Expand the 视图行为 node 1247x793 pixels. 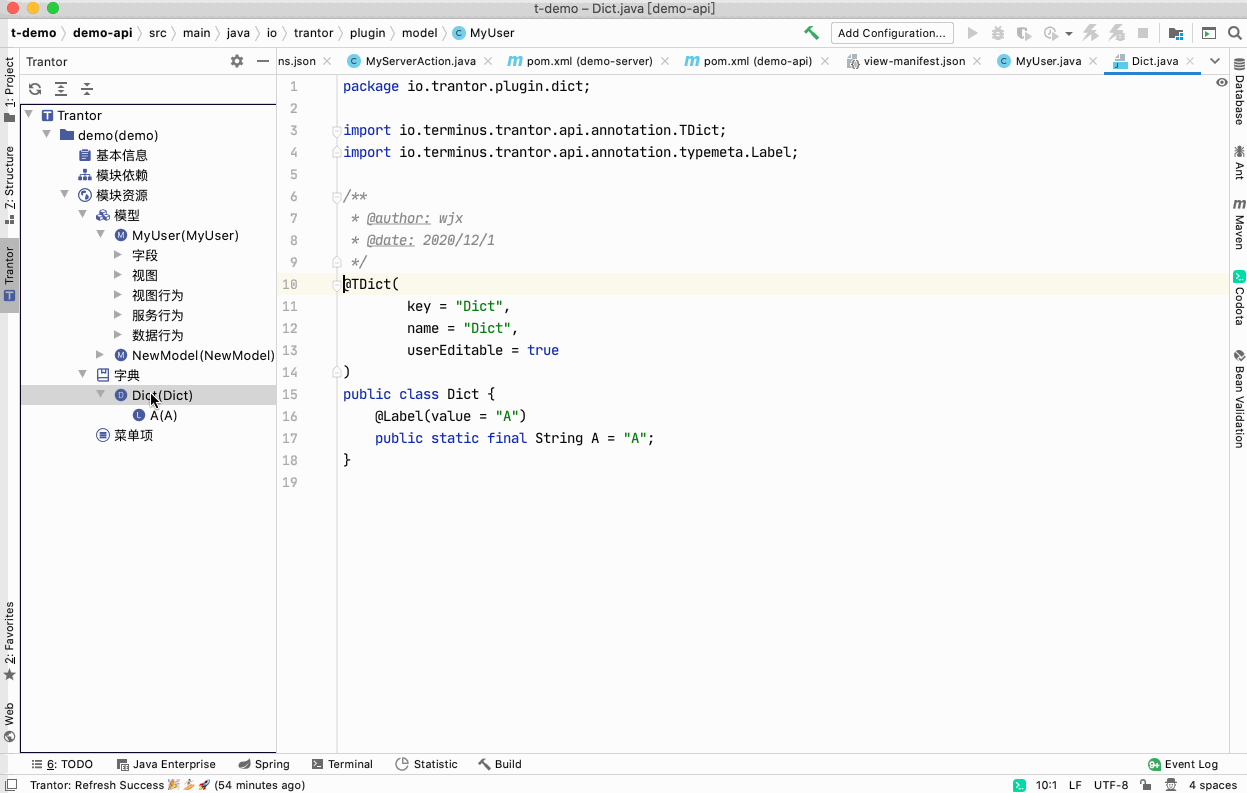118,295
